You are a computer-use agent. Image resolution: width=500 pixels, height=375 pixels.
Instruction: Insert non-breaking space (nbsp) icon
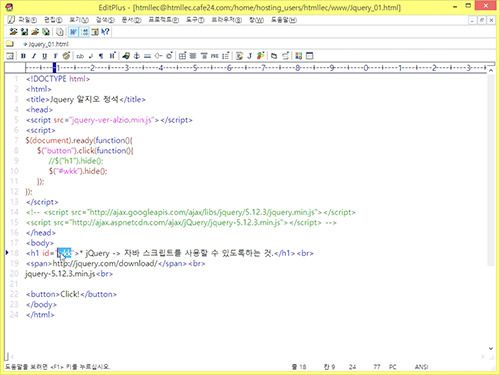[80, 56]
